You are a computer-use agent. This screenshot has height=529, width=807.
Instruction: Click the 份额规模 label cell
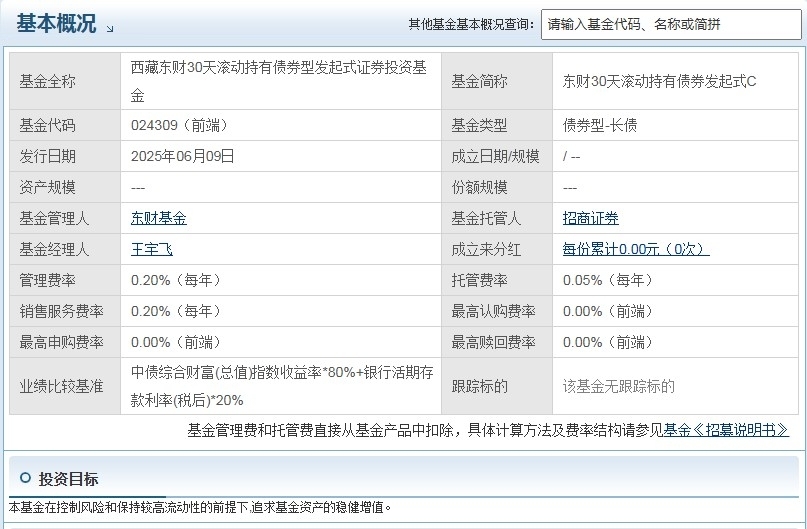click(x=497, y=187)
